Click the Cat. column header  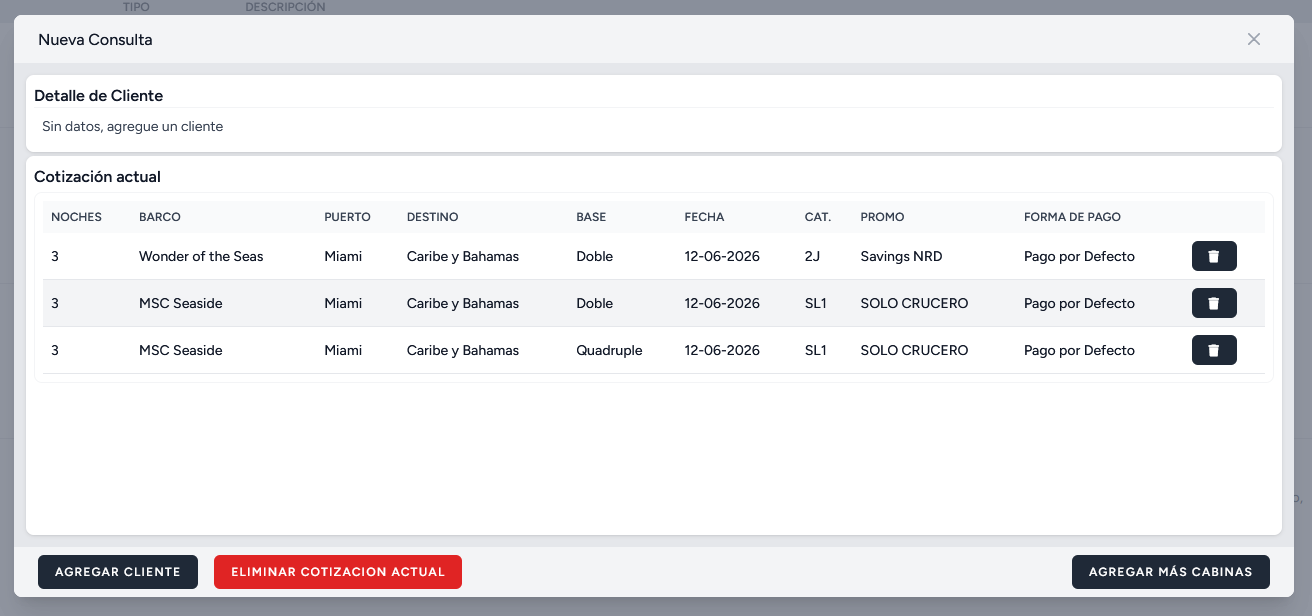coord(817,217)
